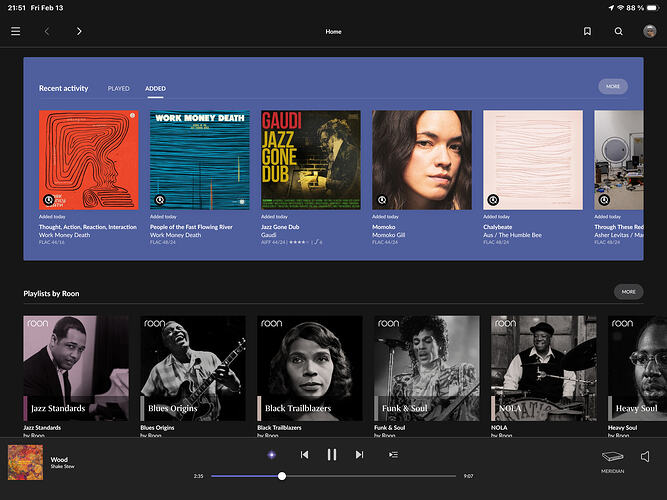Open the bookmarks icon
This screenshot has height=500, width=667.
click(x=587, y=31)
